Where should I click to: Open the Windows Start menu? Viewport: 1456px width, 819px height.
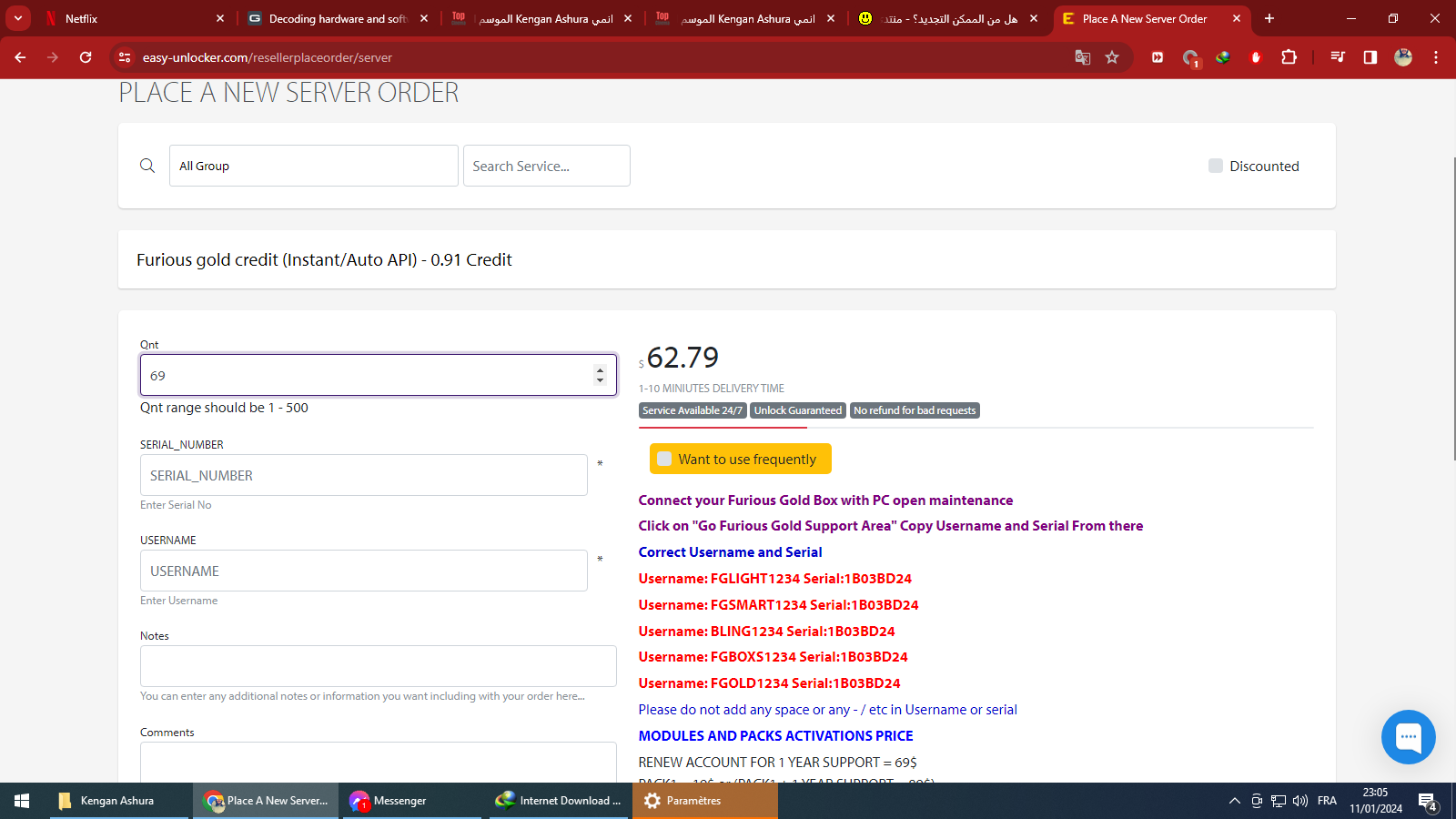[x=22, y=801]
